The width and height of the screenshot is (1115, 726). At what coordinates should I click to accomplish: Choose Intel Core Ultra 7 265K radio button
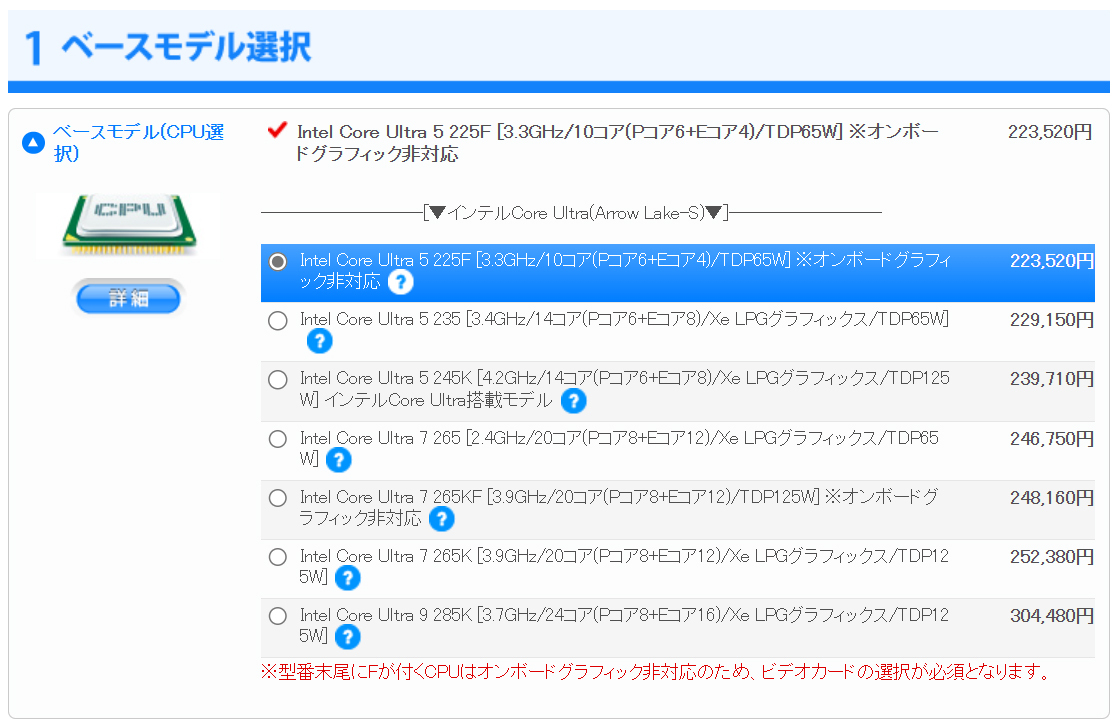278,557
